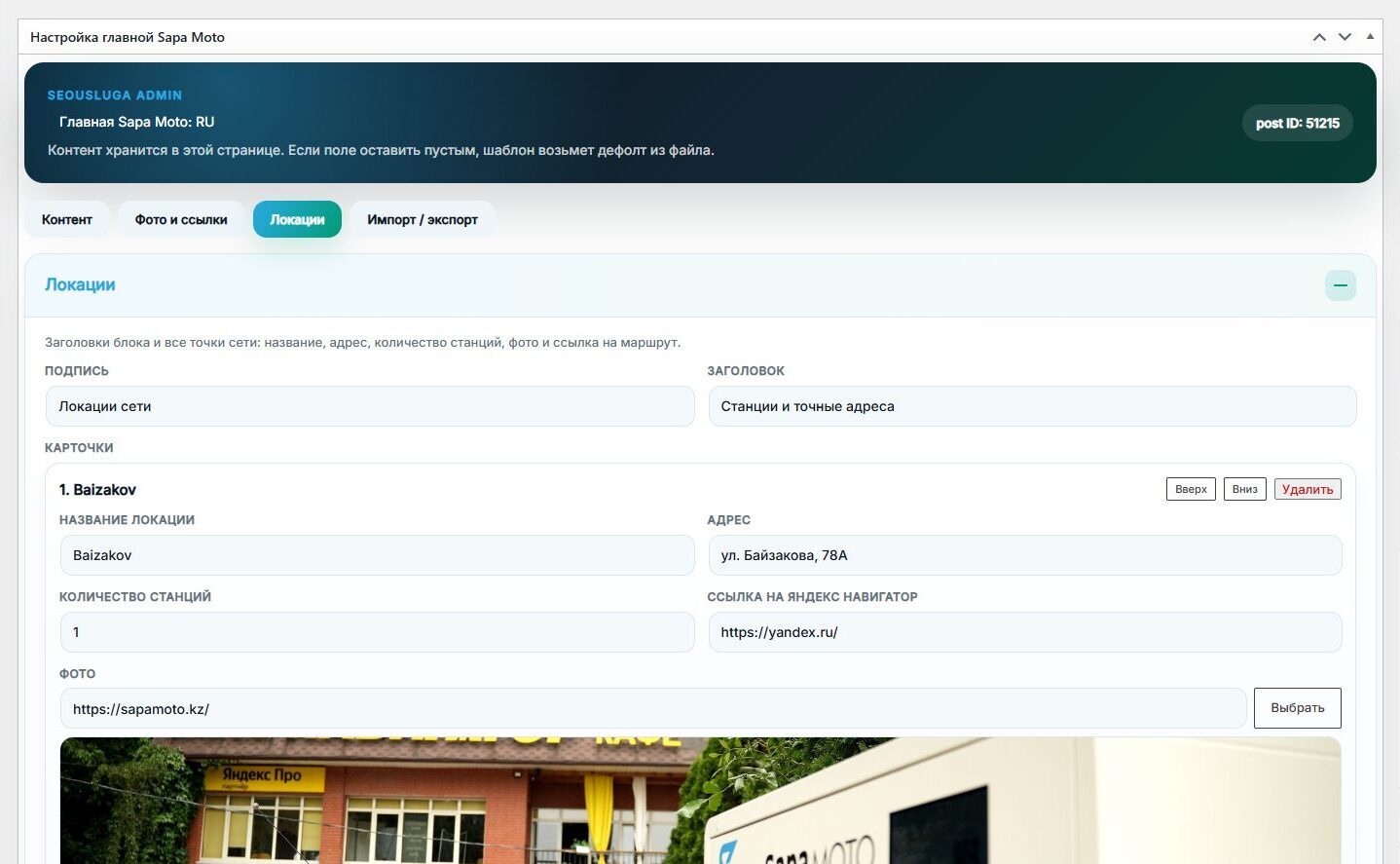Click the КАРТОЧКИ label

coord(79,448)
